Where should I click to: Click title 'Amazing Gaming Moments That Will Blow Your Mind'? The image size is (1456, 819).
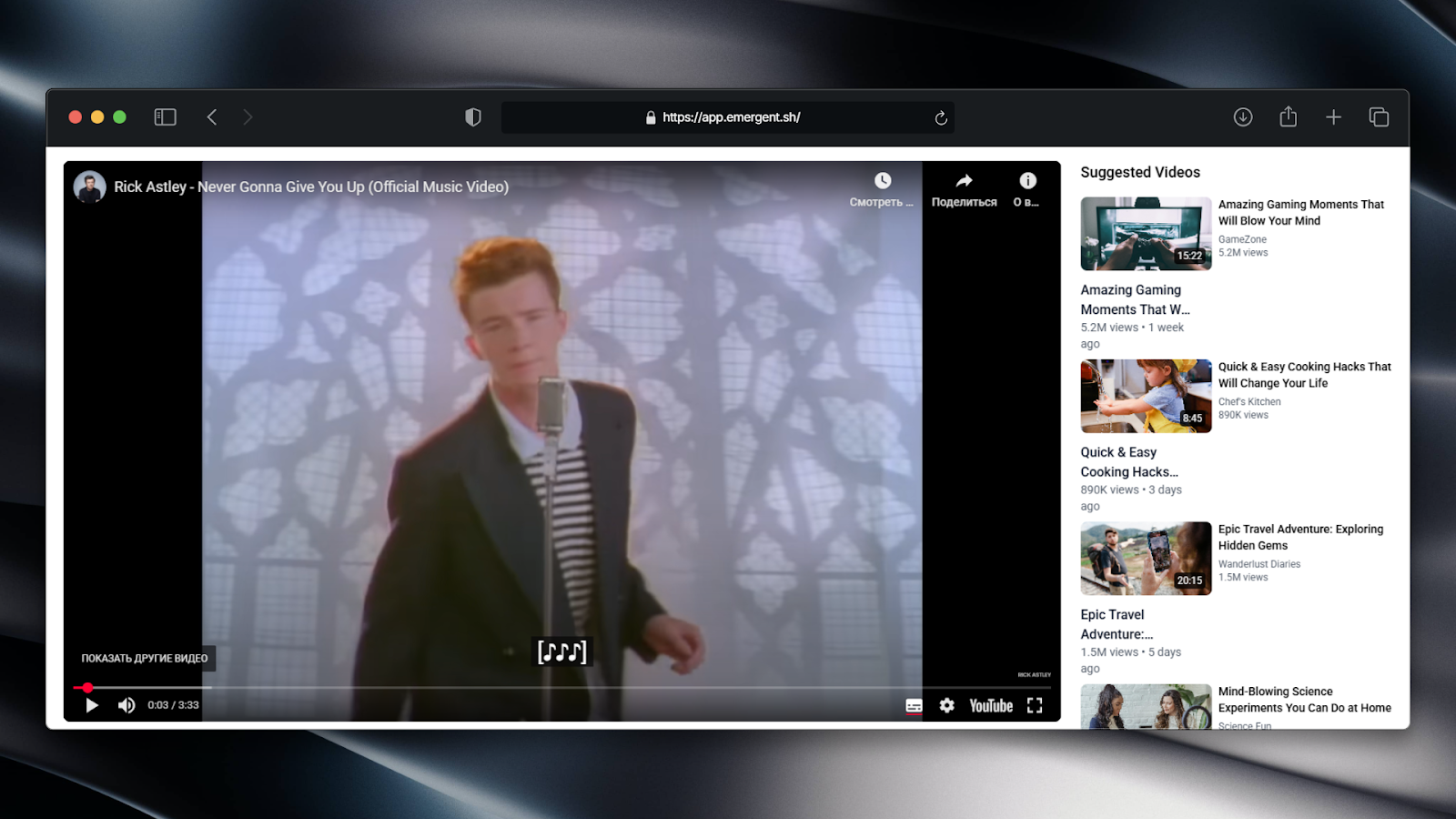(1301, 213)
